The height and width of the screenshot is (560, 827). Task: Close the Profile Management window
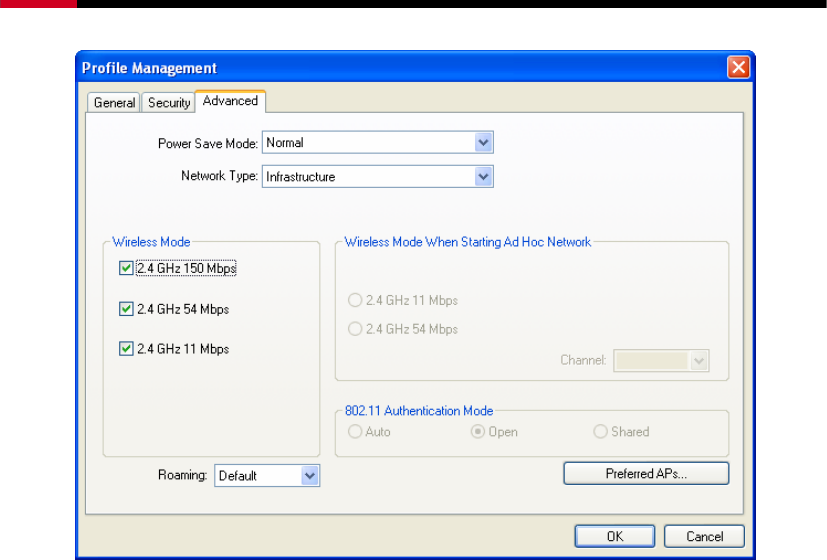[738, 67]
